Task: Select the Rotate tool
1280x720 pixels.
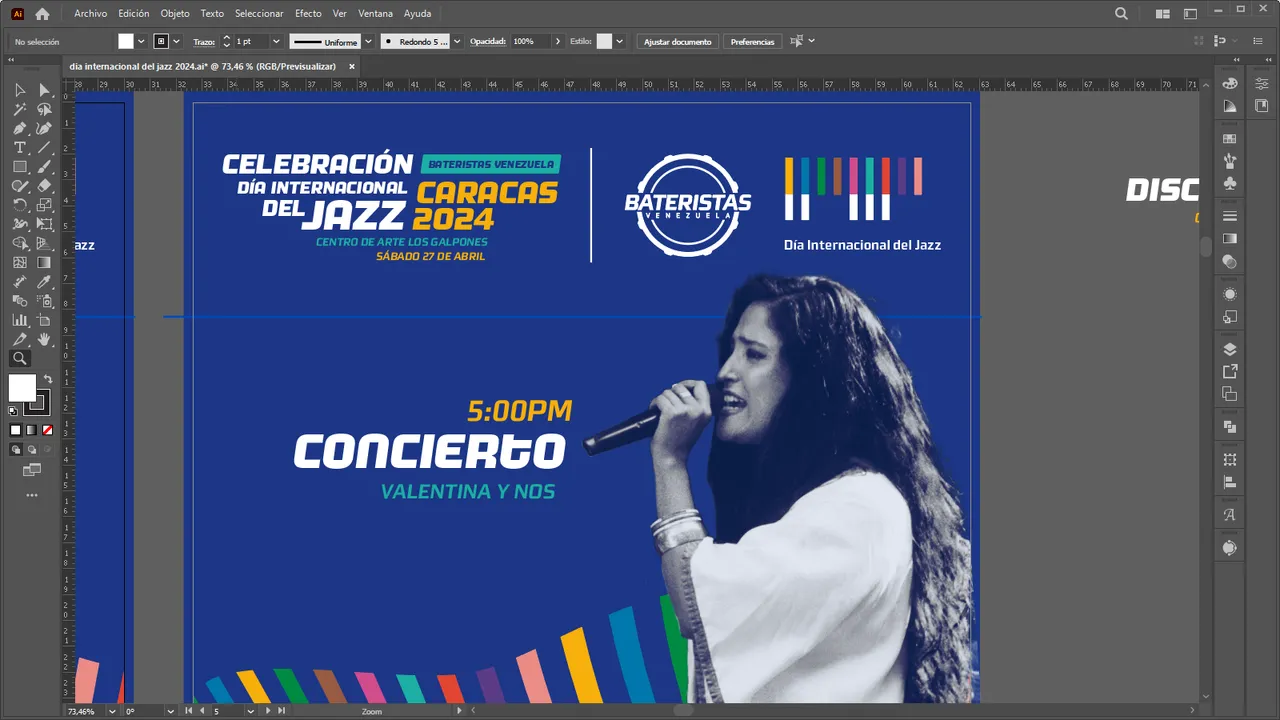Action: click(x=20, y=205)
